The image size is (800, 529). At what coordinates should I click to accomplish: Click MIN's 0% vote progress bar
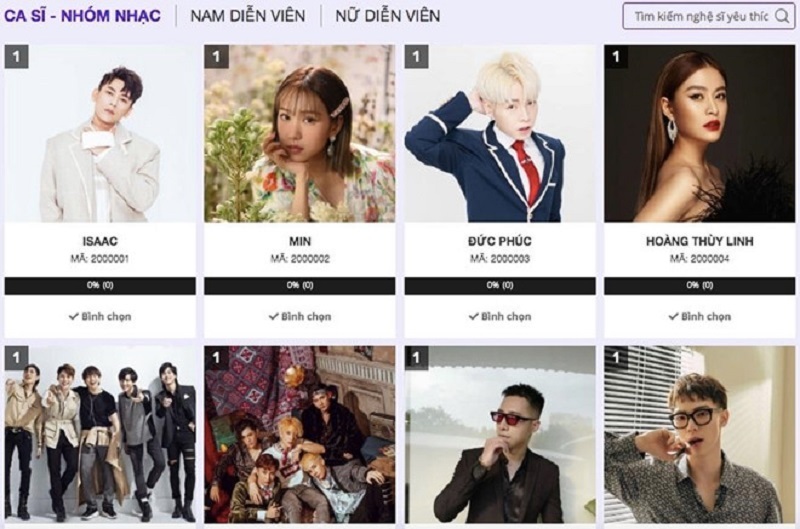[300, 286]
